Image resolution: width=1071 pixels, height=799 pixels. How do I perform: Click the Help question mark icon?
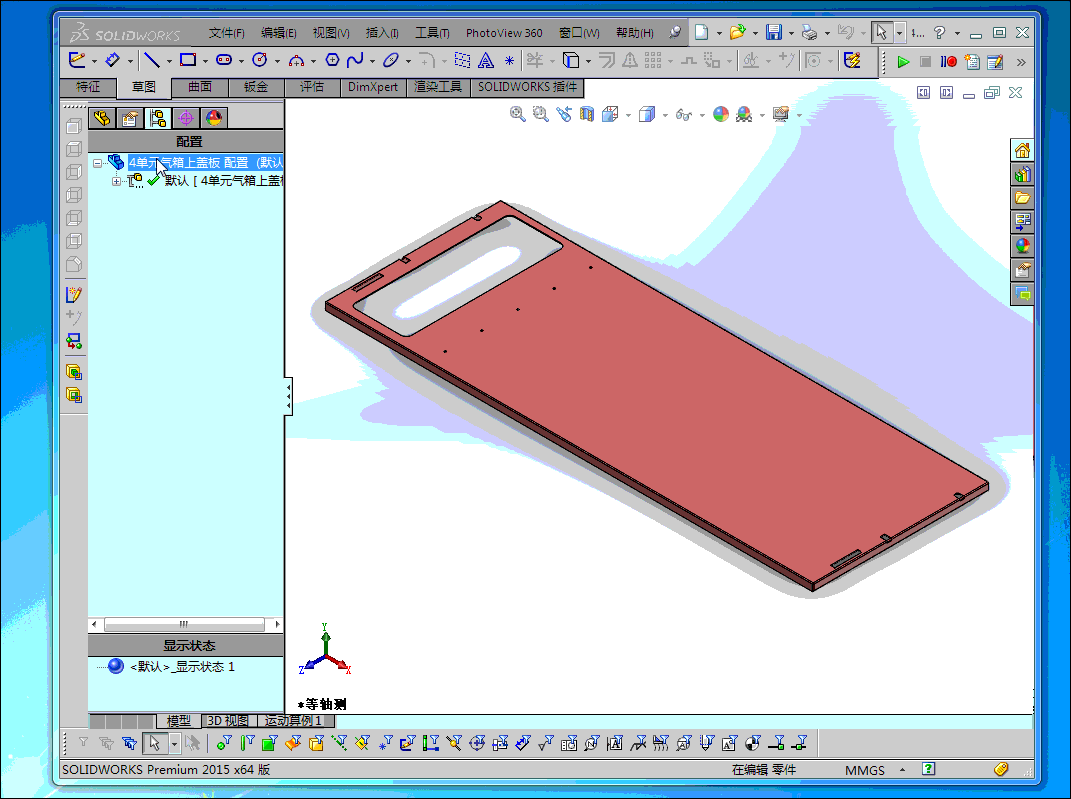click(x=940, y=32)
